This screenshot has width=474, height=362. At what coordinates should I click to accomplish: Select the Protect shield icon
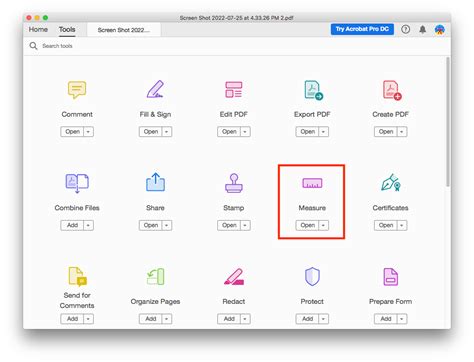tap(312, 276)
